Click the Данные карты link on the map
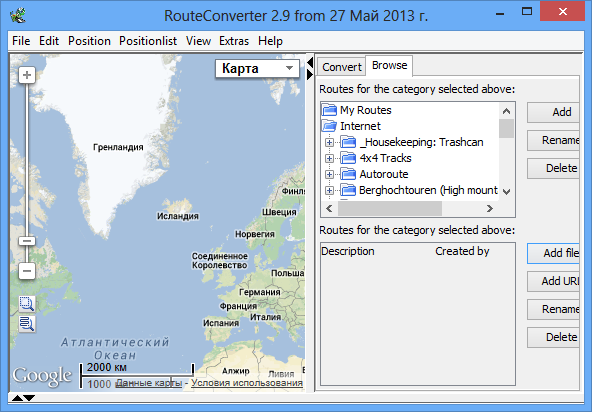 pyautogui.click(x=149, y=383)
